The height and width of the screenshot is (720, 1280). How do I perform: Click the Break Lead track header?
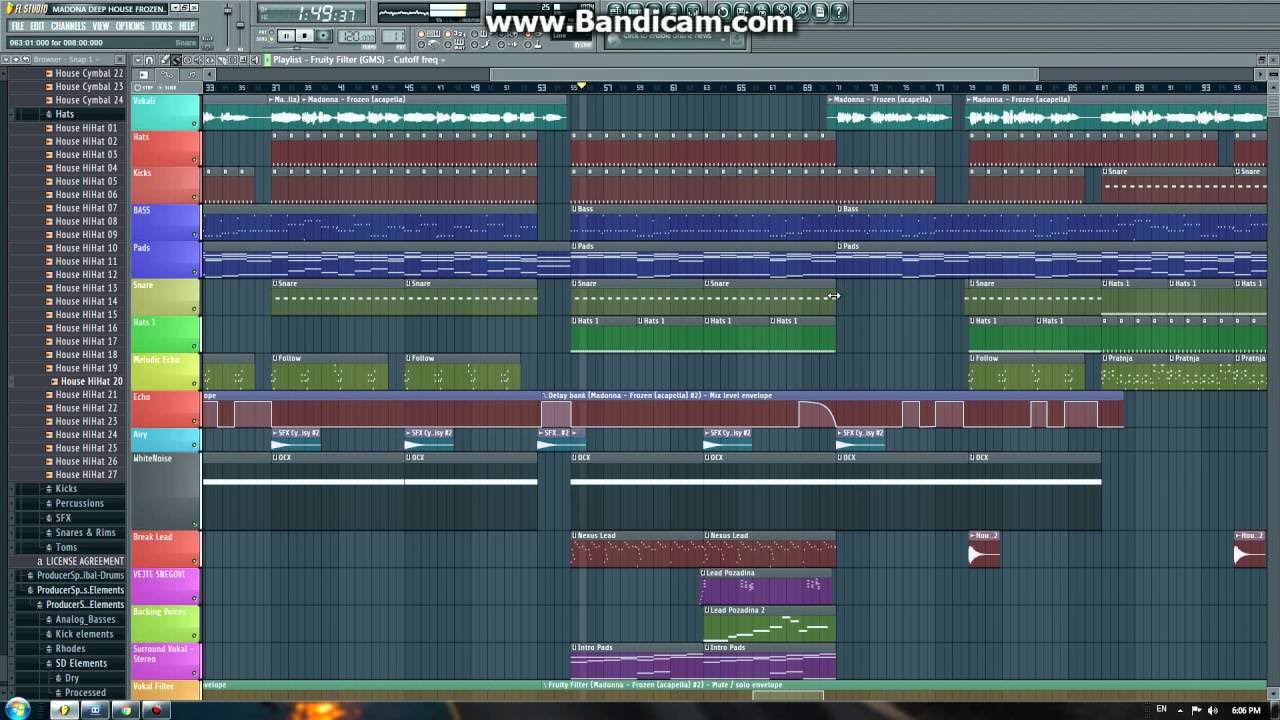165,549
